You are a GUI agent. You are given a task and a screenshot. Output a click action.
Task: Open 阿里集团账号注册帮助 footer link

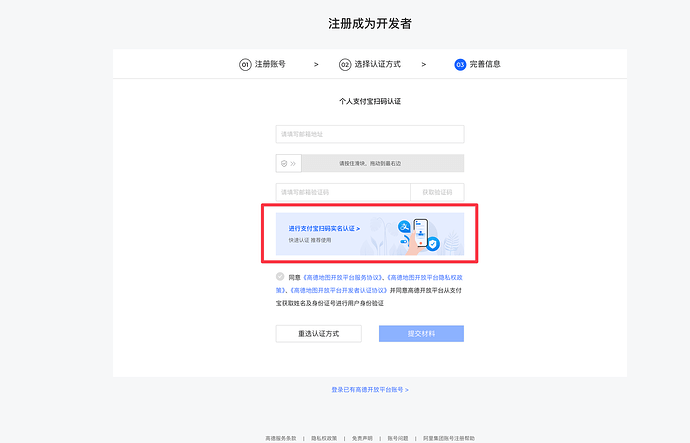[449, 439]
